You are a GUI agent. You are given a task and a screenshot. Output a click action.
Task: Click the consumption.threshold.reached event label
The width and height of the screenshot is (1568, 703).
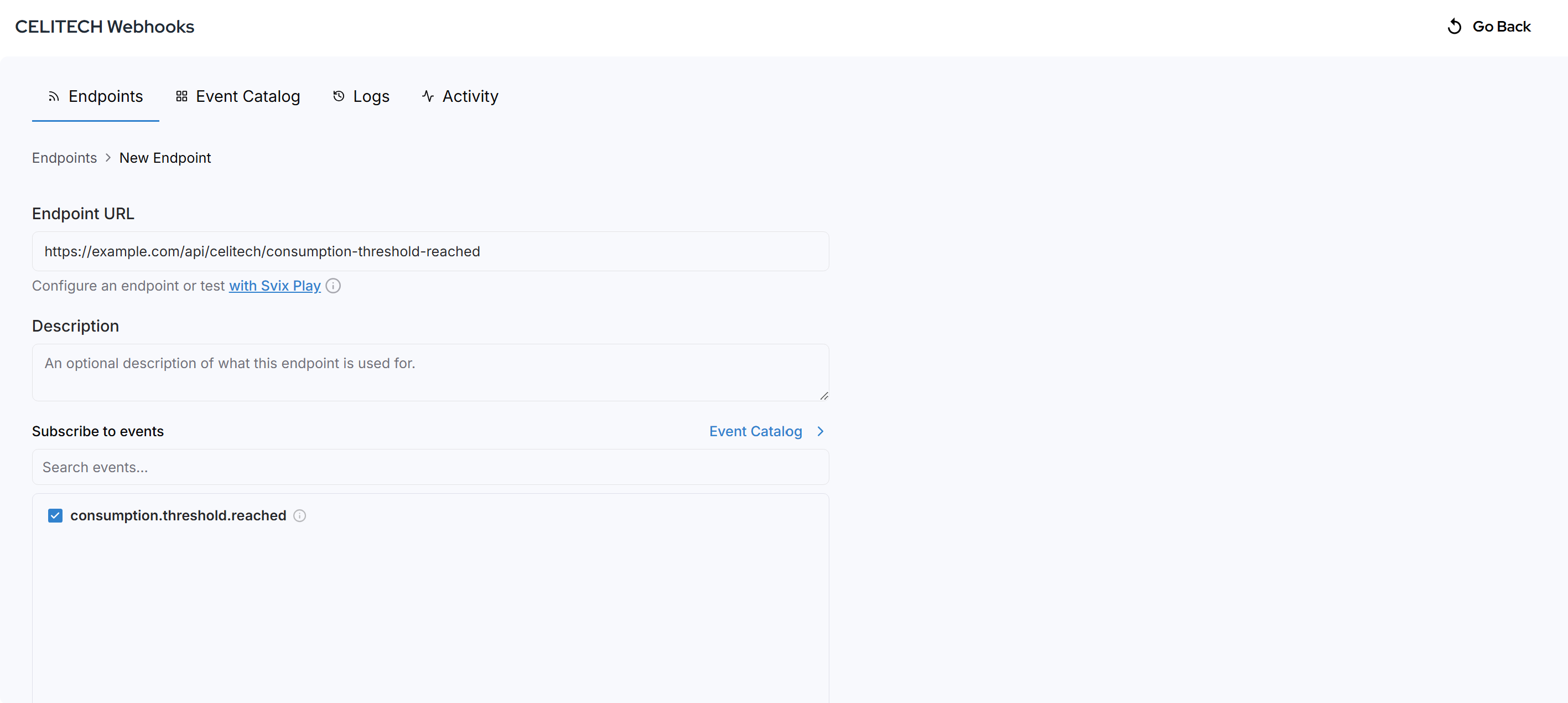click(178, 515)
